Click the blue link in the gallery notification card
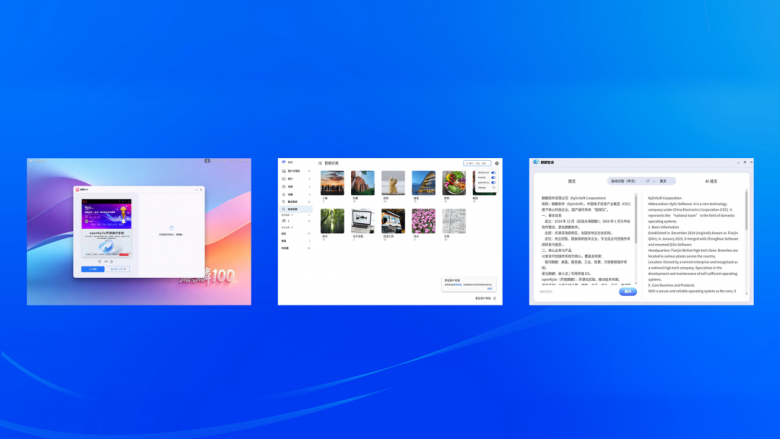The width and height of the screenshot is (780, 439). (490, 288)
